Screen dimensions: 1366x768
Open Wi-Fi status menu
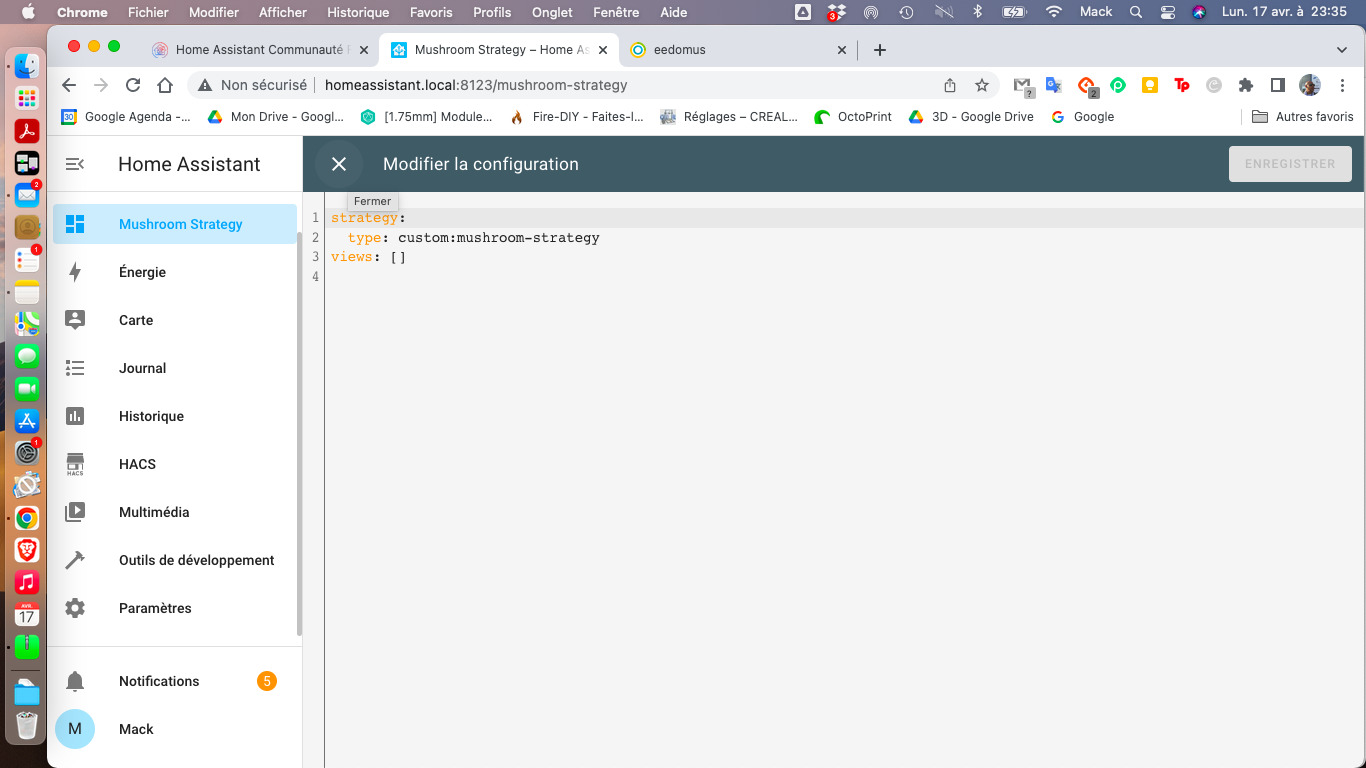point(1054,12)
